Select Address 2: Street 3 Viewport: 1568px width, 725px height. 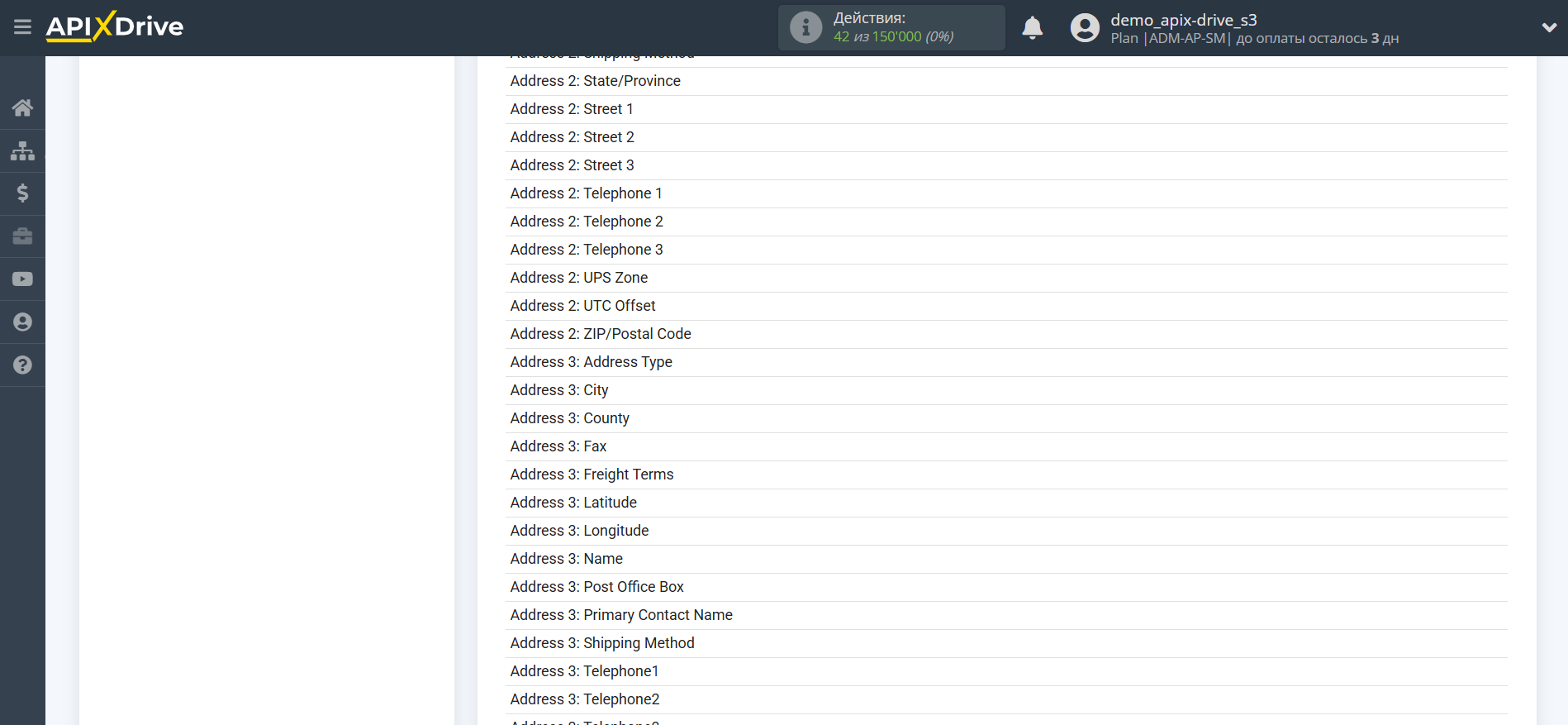[x=1006, y=165]
